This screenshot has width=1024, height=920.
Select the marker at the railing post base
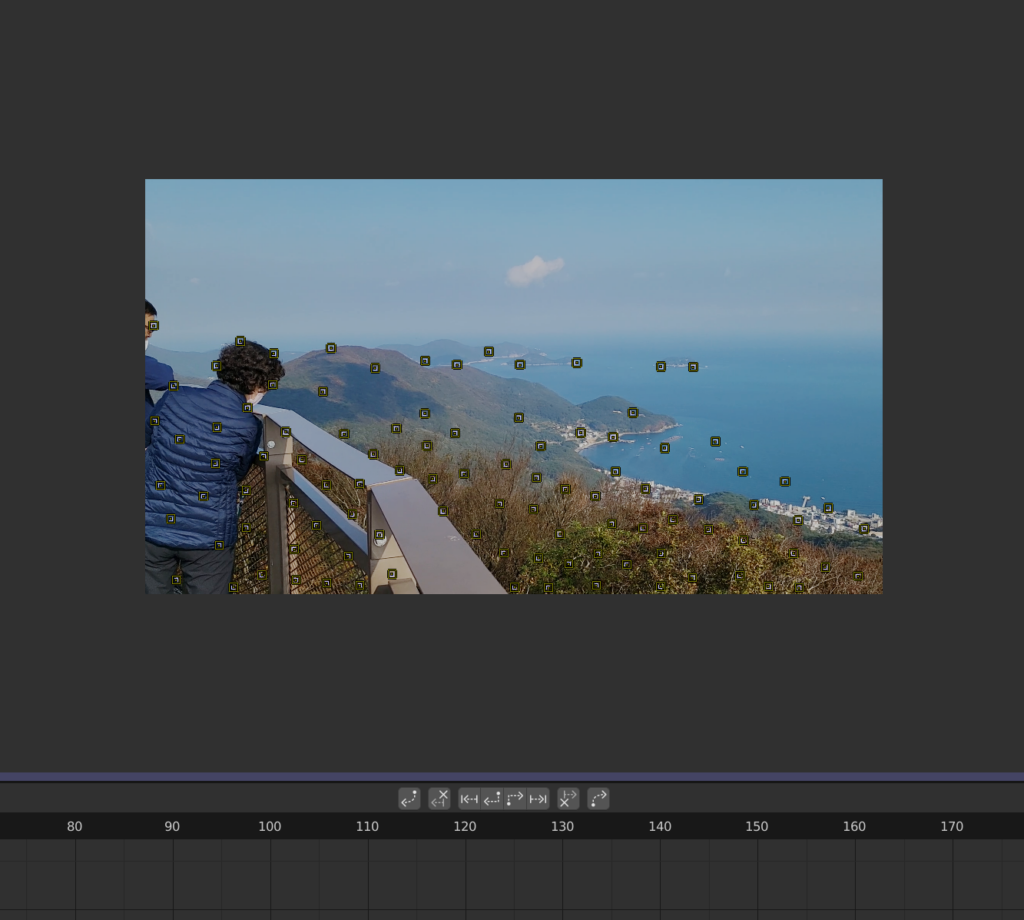392,574
